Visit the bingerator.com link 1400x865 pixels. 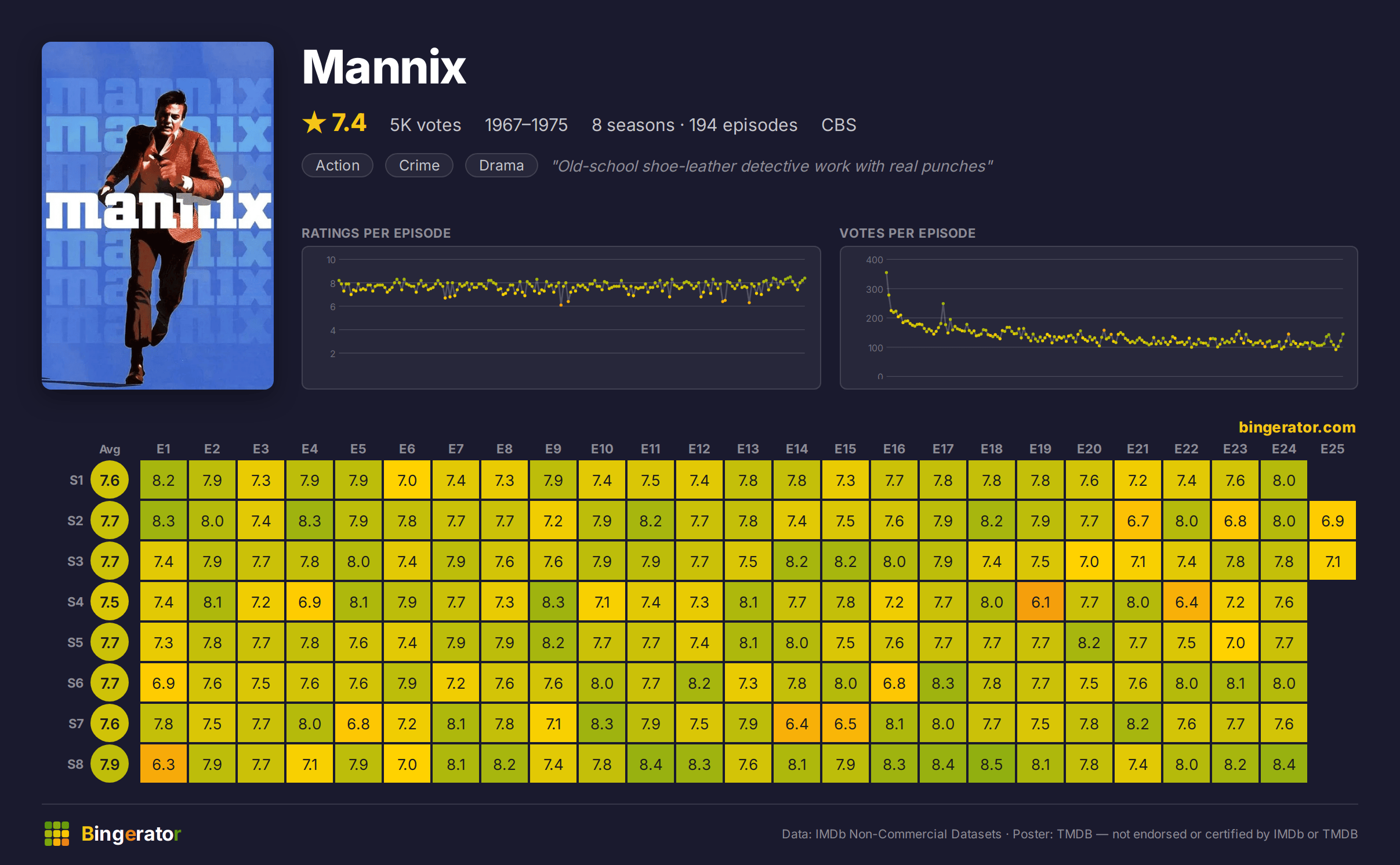[1297, 427]
